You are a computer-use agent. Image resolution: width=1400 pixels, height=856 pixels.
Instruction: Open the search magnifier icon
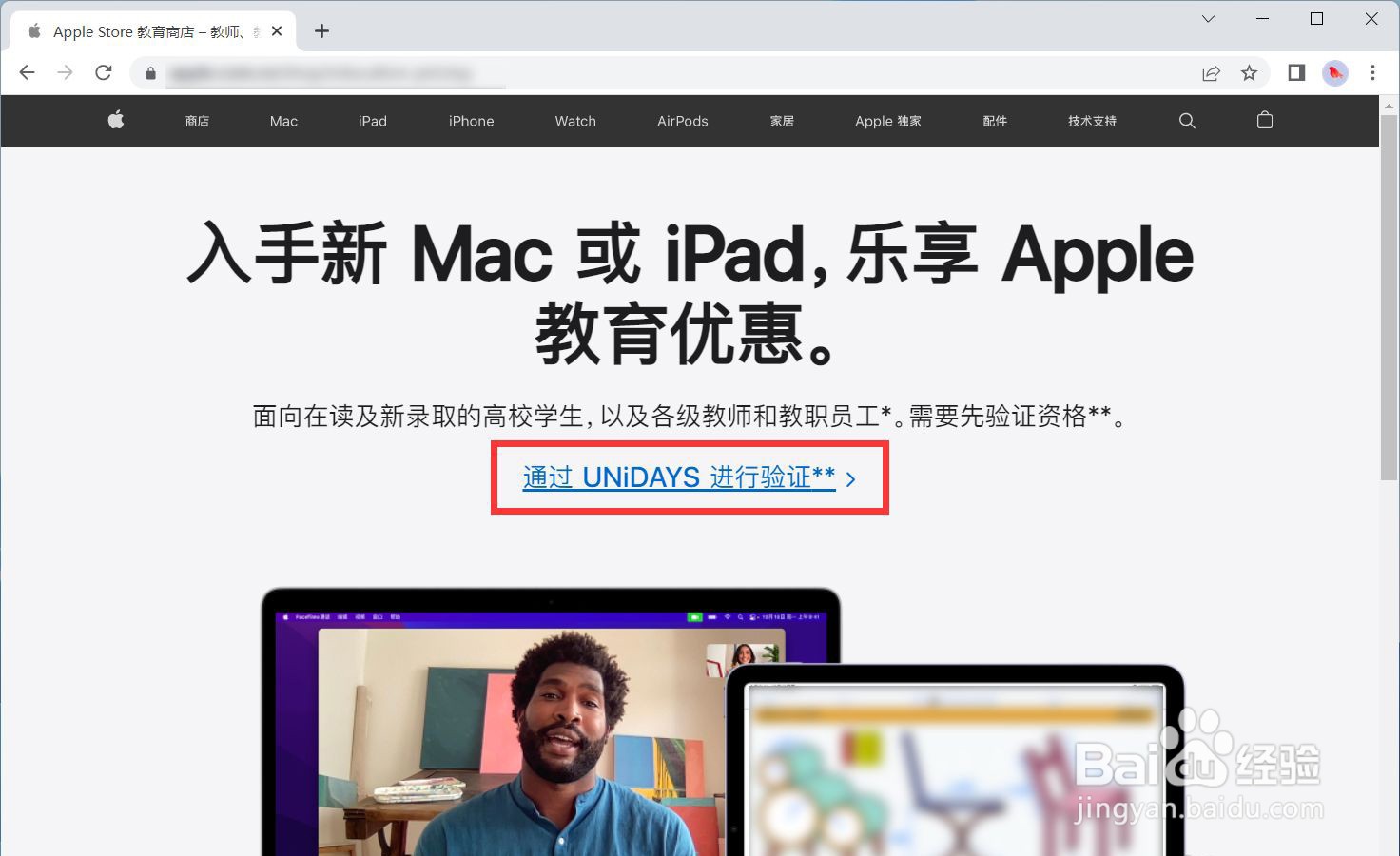1187,121
